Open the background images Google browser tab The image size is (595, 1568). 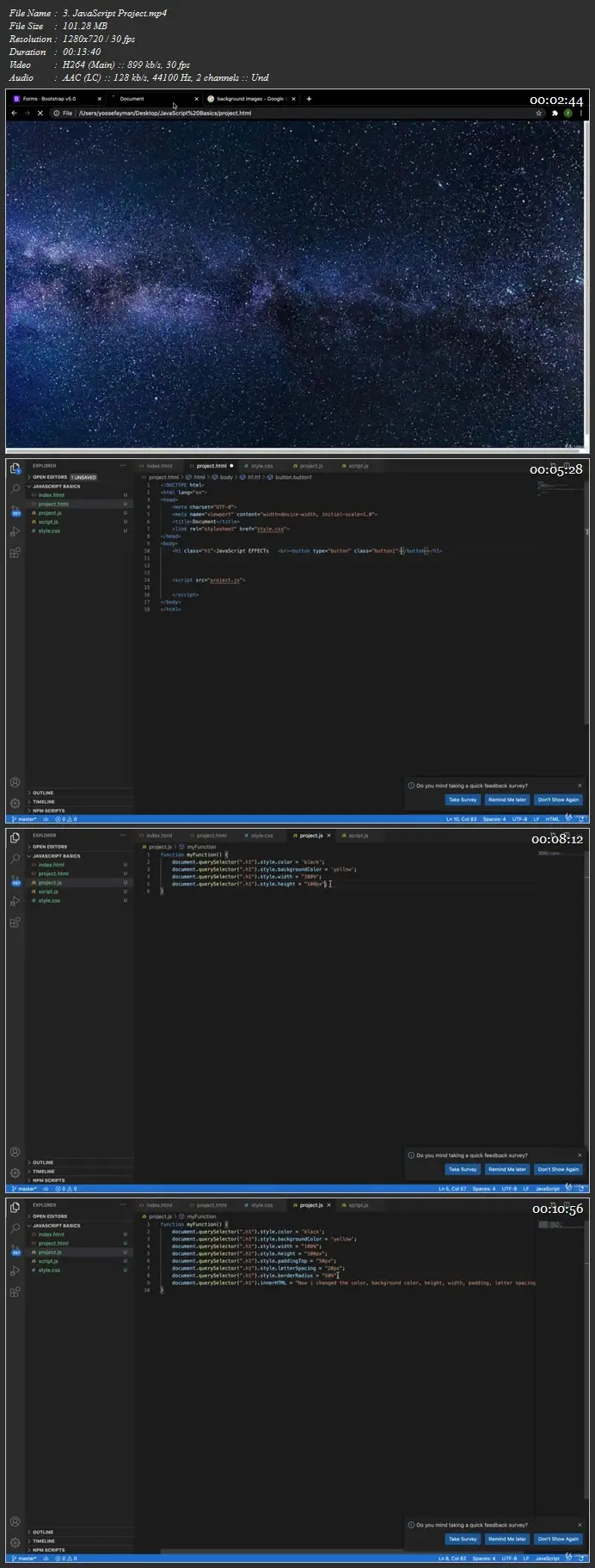coord(249,99)
